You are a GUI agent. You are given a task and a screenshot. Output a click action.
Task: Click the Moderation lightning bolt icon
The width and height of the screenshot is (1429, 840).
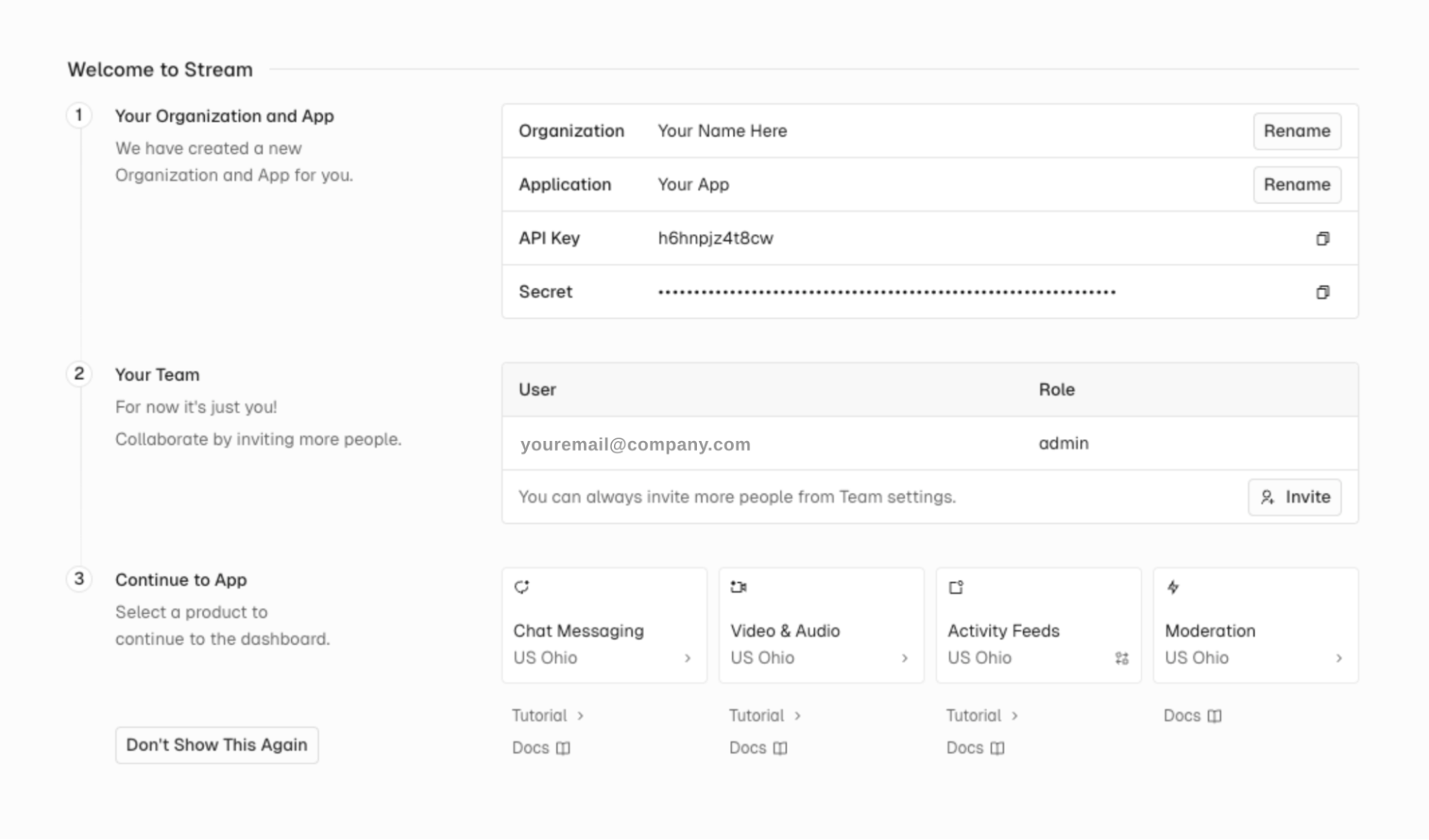tap(1173, 587)
